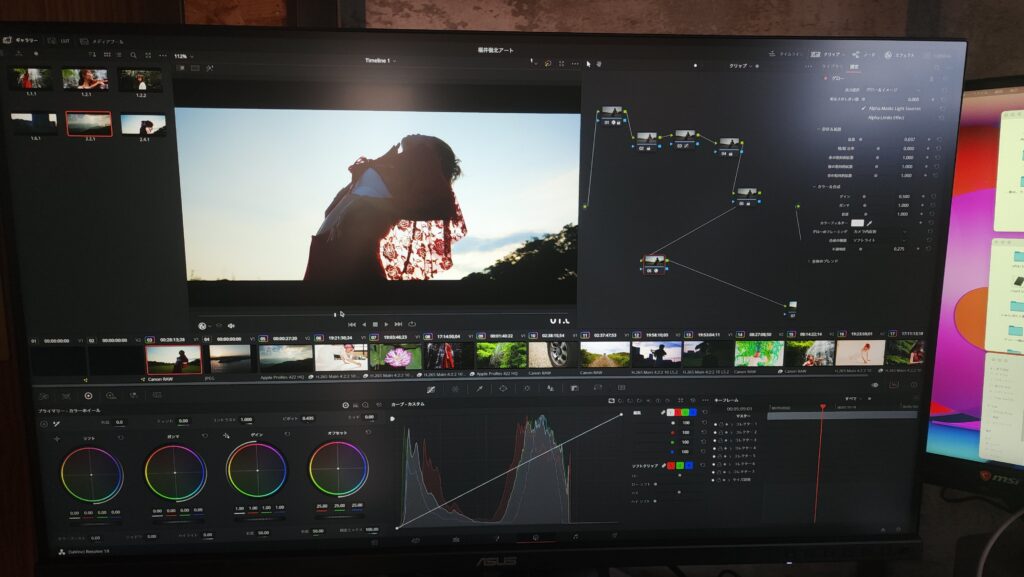Open the Qualifier eyedropper palette
The image size is (1024, 577).
tap(479, 388)
